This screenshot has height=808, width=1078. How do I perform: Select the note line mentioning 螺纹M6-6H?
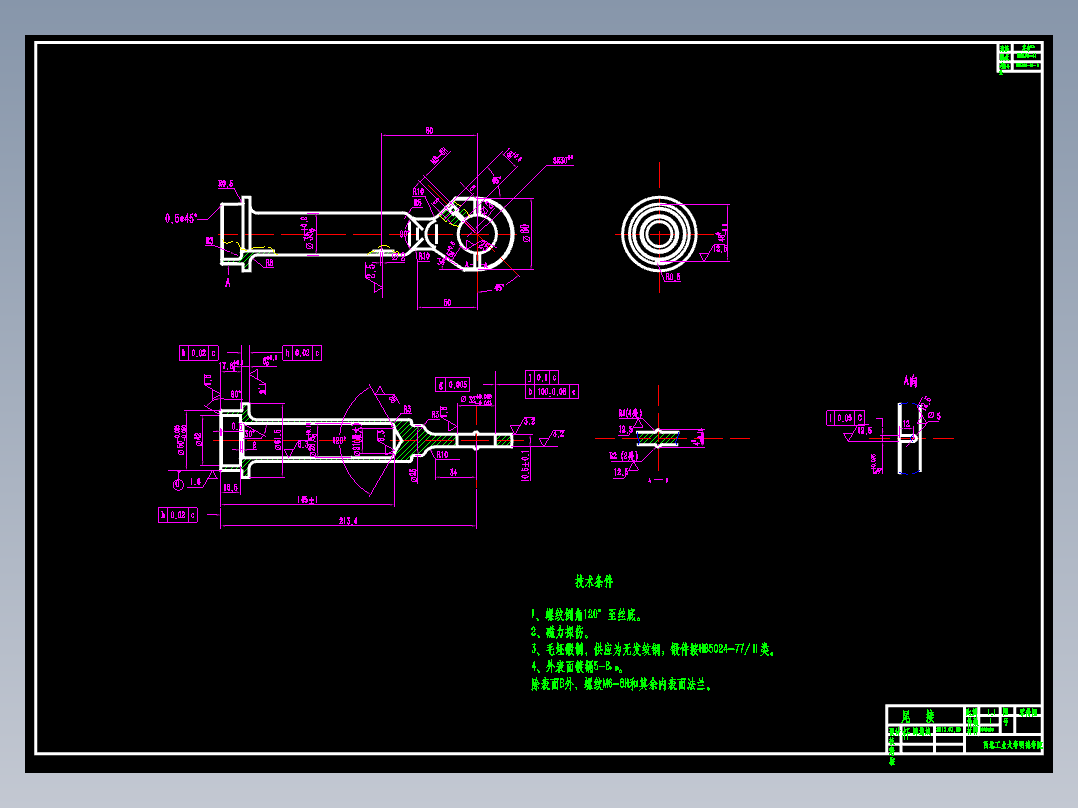622,685
